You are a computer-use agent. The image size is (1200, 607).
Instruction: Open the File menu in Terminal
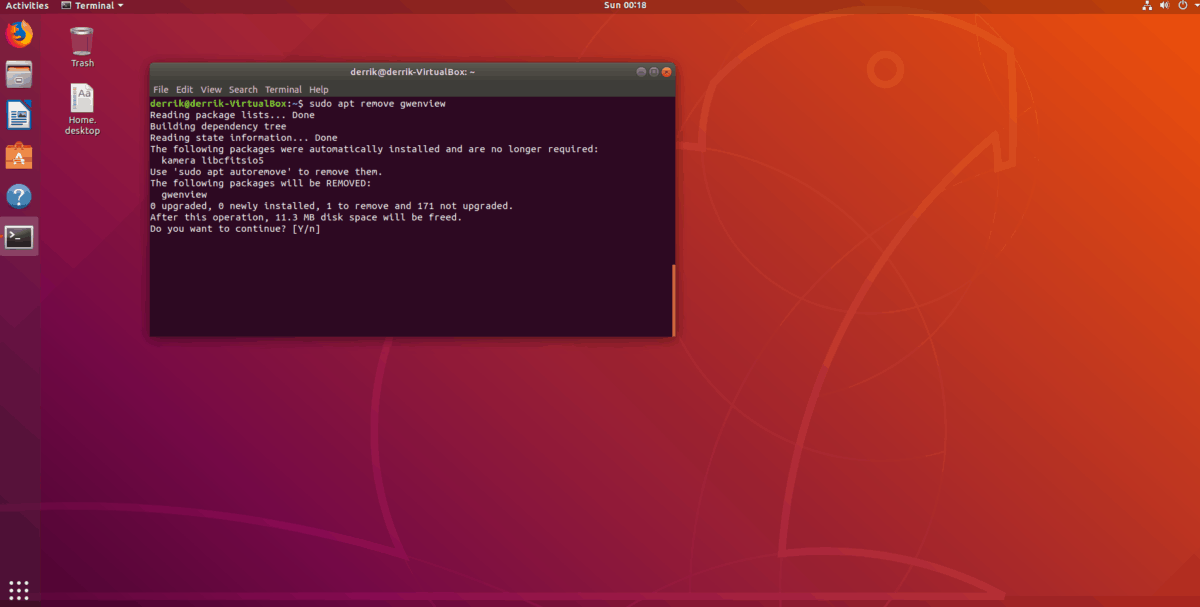tap(161, 89)
